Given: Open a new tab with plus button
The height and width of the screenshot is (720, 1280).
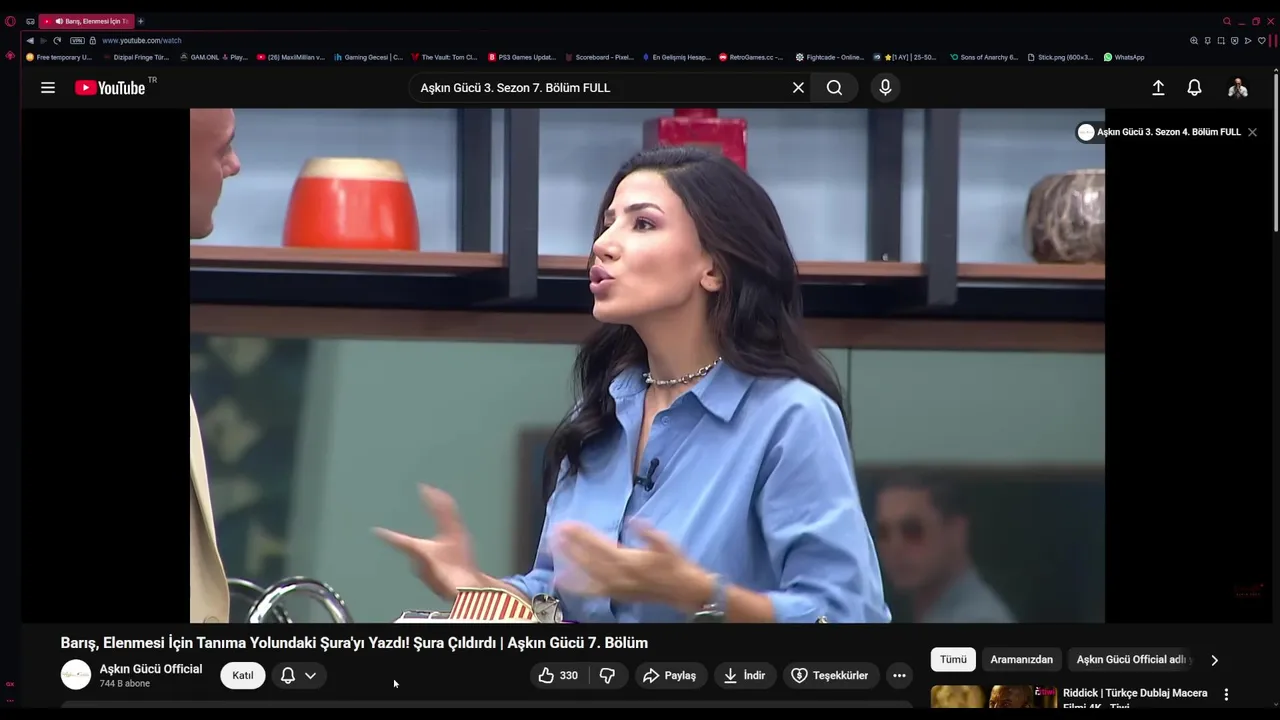Looking at the screenshot, I should pyautogui.click(x=141, y=21).
